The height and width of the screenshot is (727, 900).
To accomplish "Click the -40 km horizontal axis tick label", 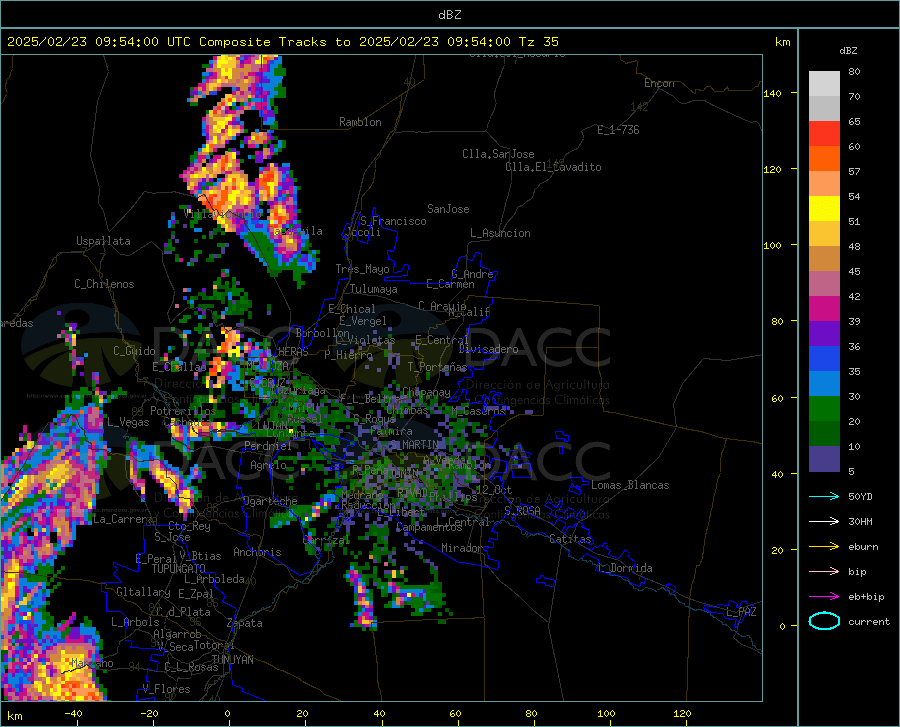I will point(73,714).
